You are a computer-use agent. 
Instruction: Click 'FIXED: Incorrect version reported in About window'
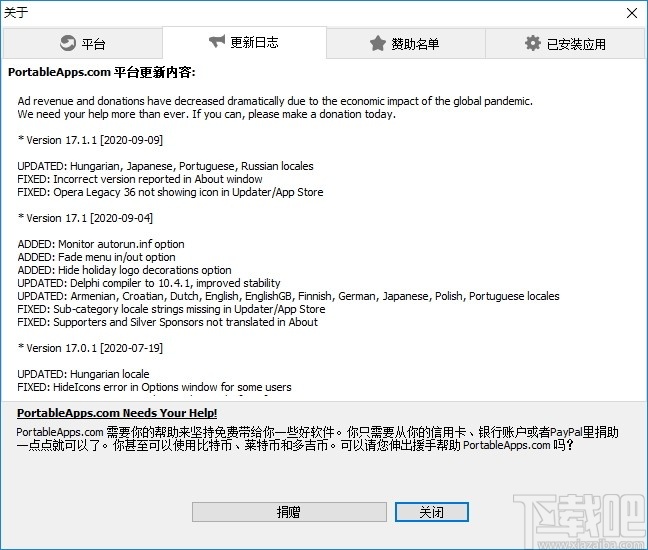140,179
